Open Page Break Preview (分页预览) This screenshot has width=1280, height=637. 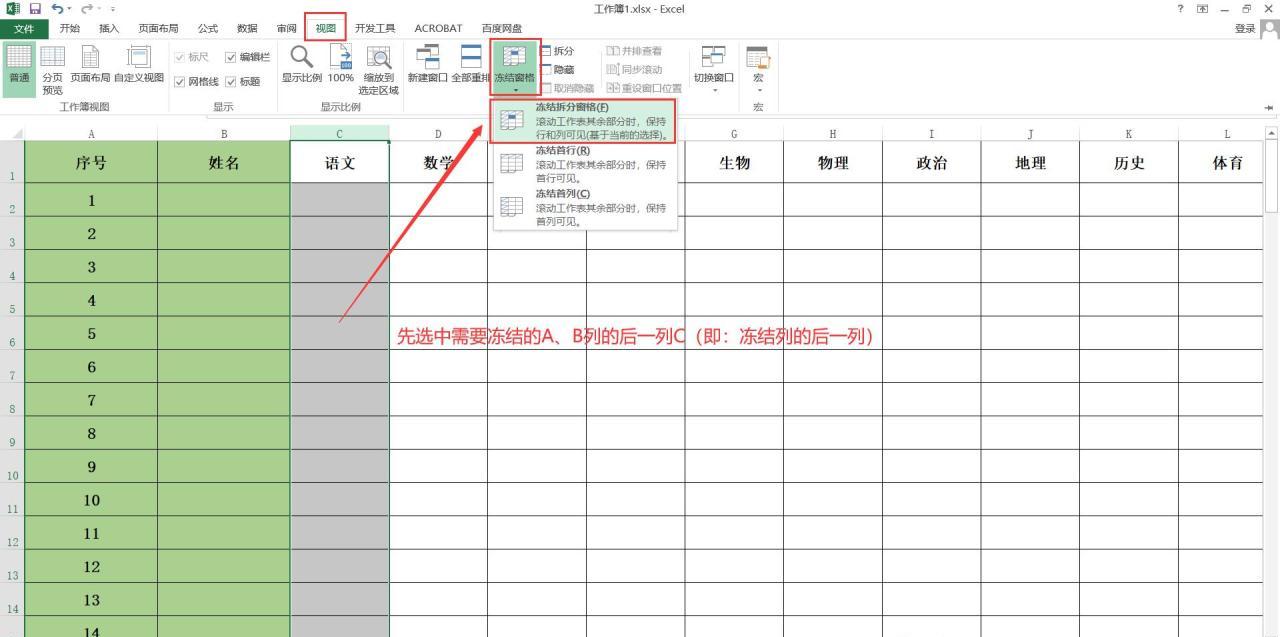pos(52,69)
